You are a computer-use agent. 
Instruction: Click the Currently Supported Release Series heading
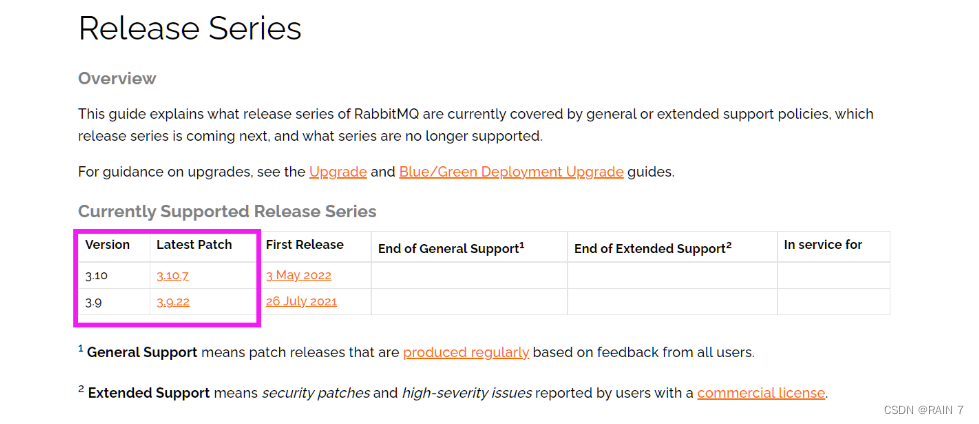227,211
